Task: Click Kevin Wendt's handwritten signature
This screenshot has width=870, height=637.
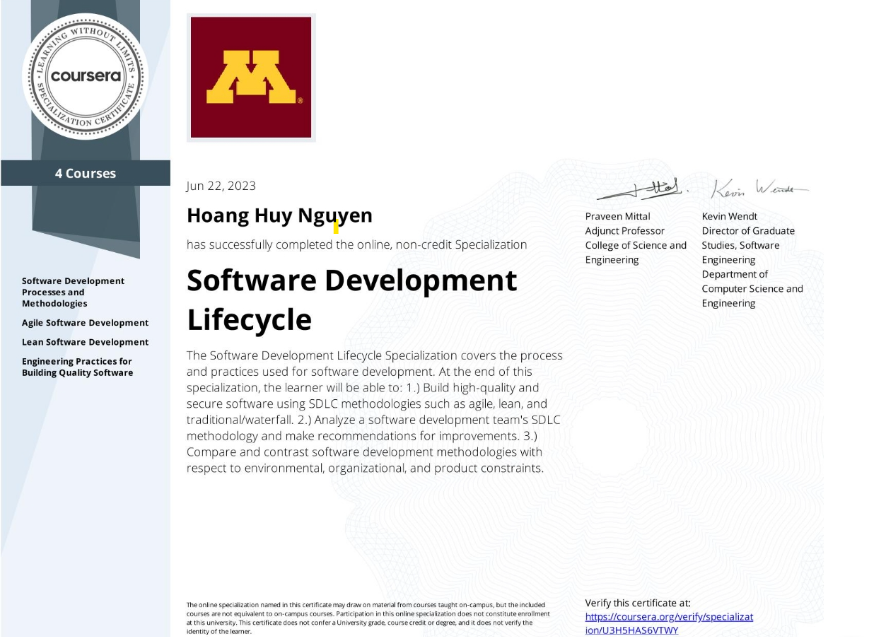Action: [x=759, y=189]
